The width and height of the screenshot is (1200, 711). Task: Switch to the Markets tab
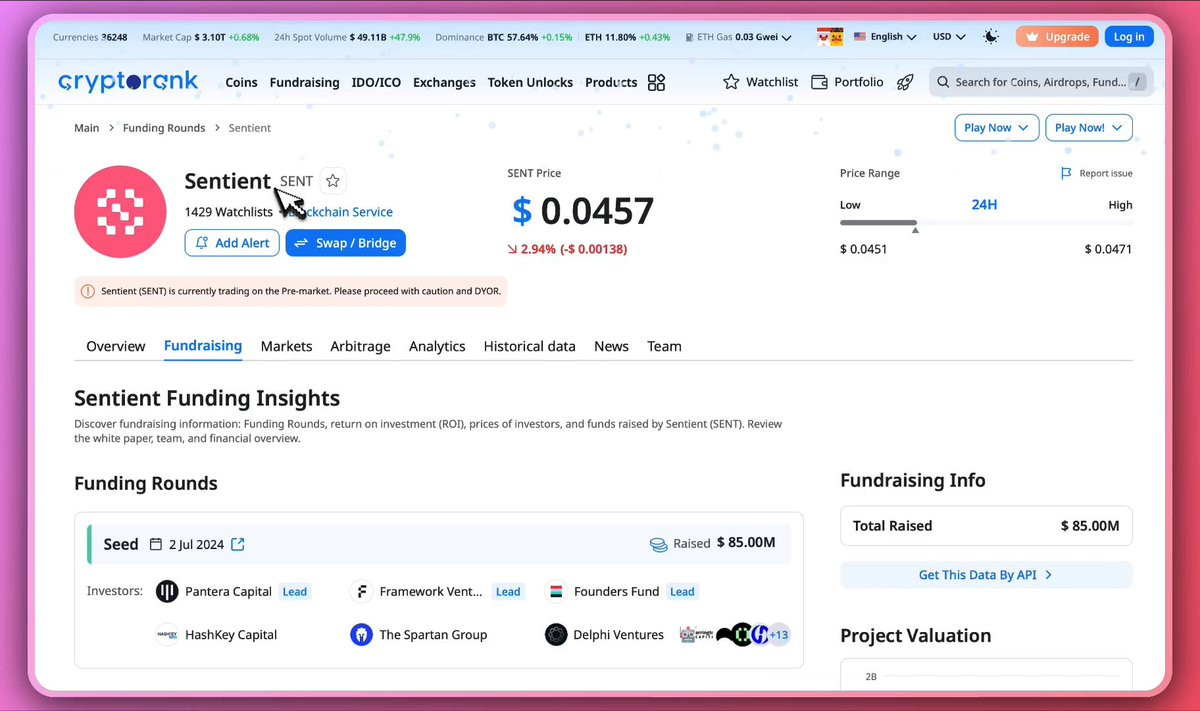(286, 346)
